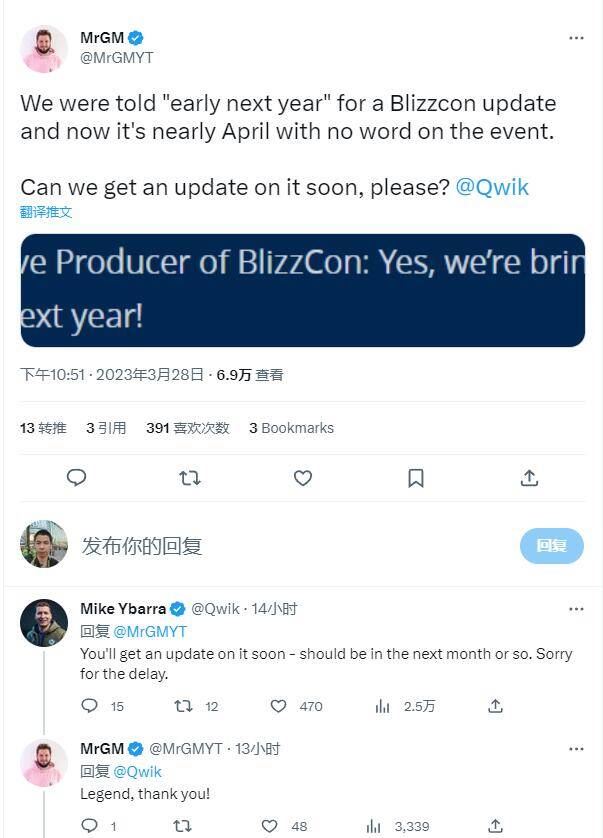Viewport: 603px width, 838px height.
Task: Retweet the main MrGM tweet
Action: click(x=189, y=478)
